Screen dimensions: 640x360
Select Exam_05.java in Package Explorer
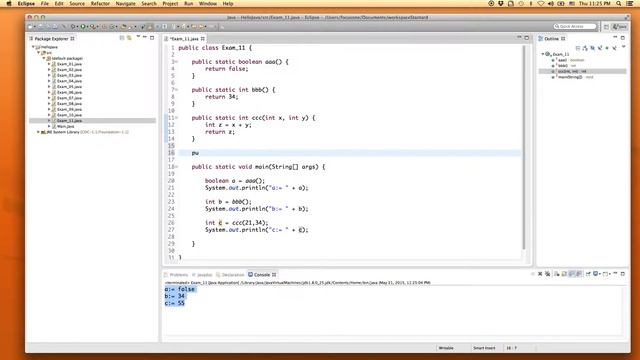pyautogui.click(x=69, y=87)
